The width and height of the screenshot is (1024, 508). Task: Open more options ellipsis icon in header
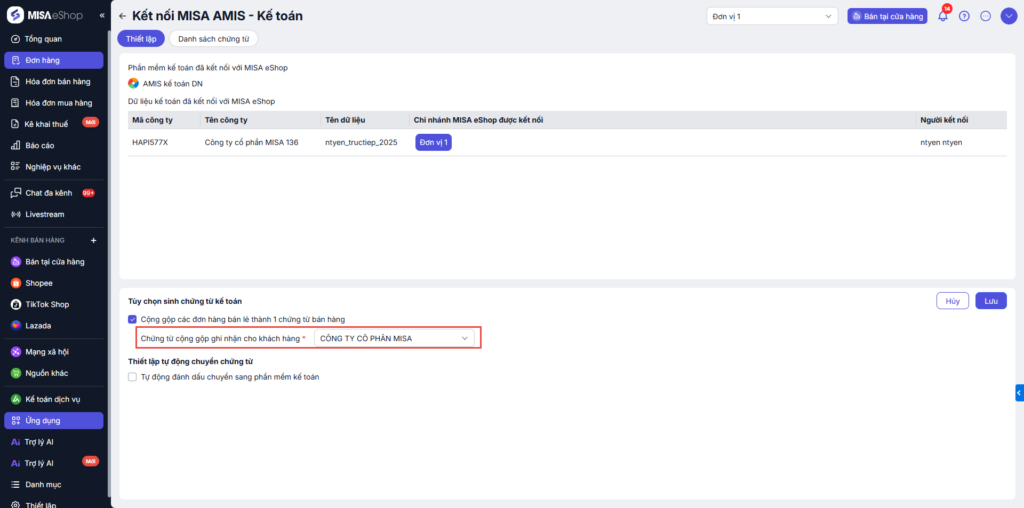[x=986, y=16]
